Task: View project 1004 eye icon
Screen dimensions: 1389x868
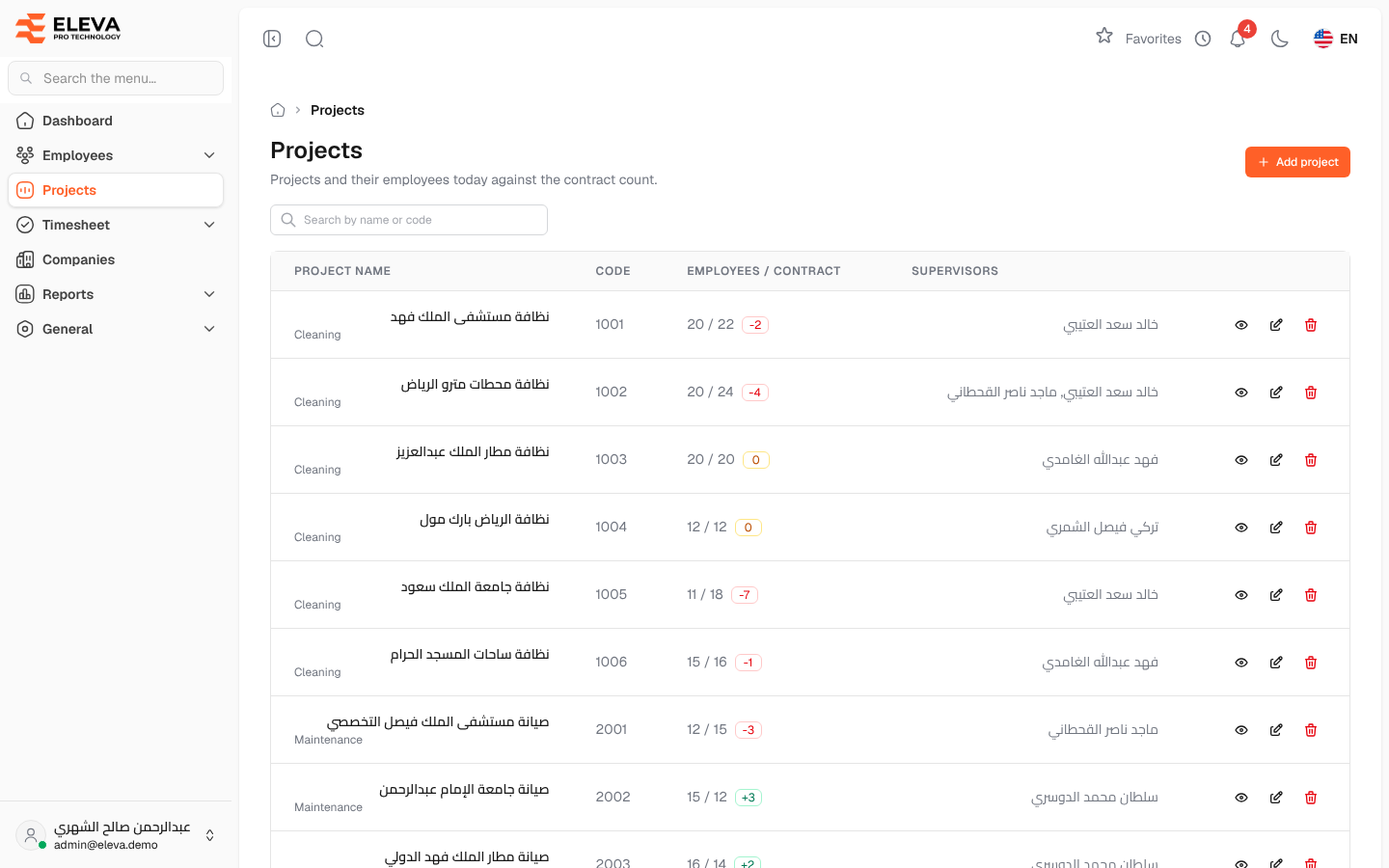Action: point(1241,528)
